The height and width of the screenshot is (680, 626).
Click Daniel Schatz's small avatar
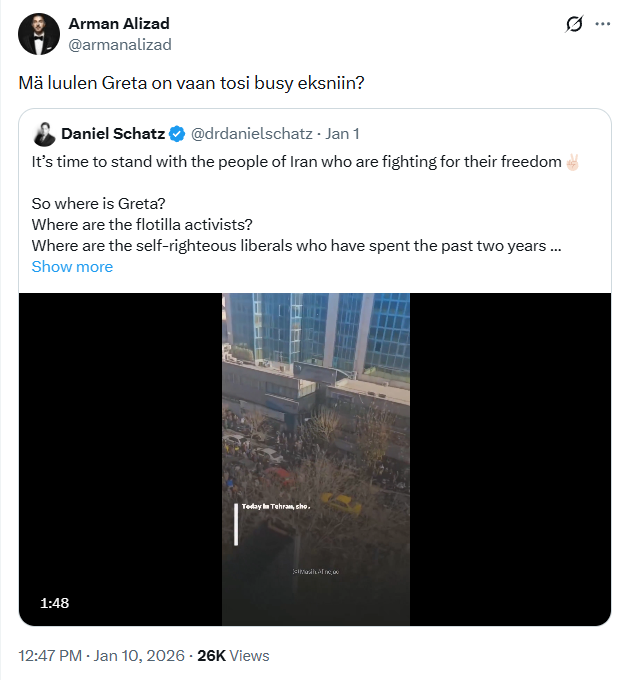pyautogui.click(x=44, y=133)
